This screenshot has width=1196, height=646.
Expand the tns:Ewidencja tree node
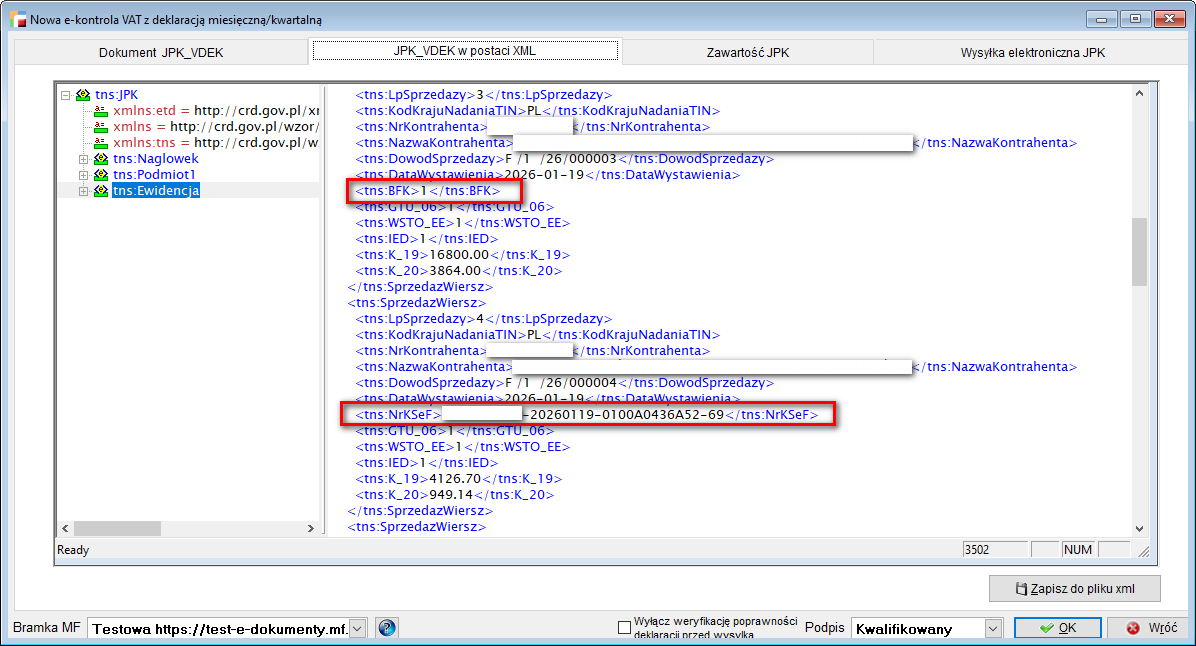tap(83, 191)
